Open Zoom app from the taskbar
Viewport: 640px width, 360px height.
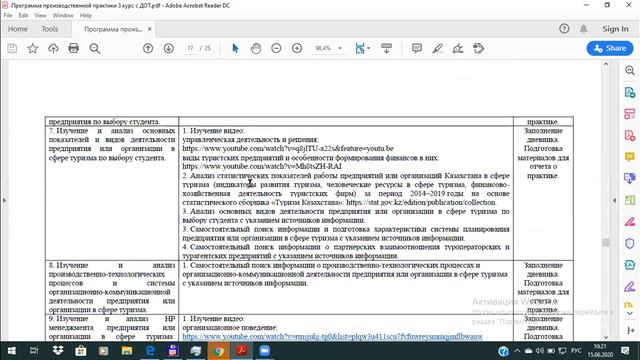[x=264, y=351]
